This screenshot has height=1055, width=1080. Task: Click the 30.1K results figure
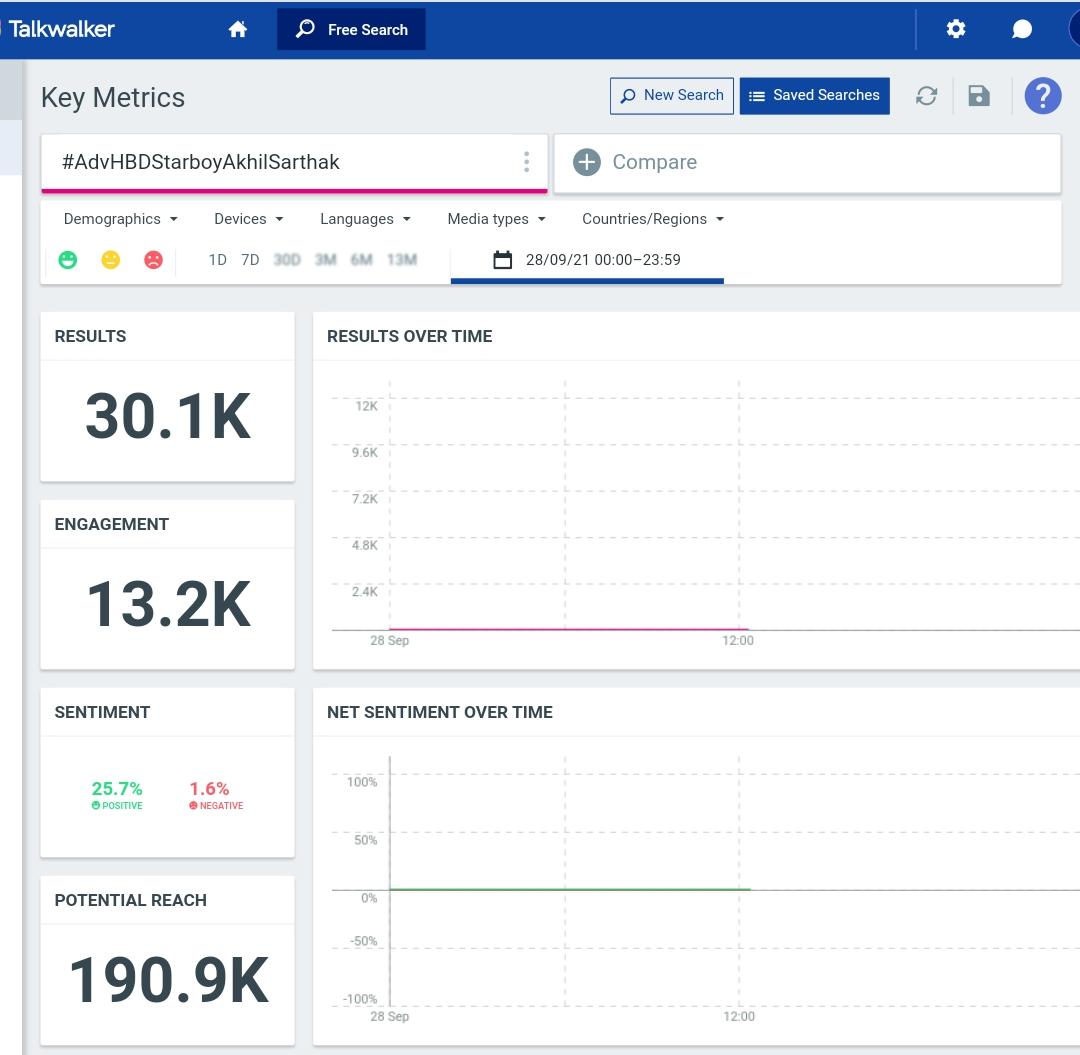tap(168, 416)
